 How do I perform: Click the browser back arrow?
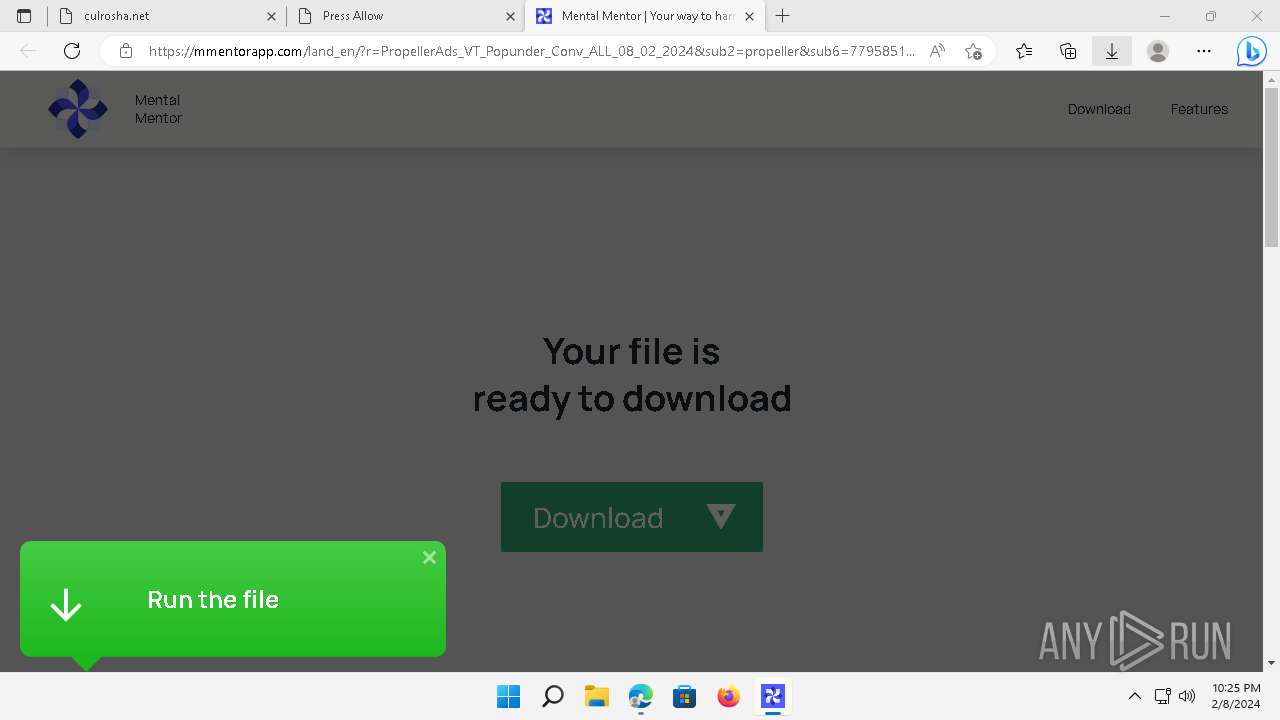coord(28,51)
